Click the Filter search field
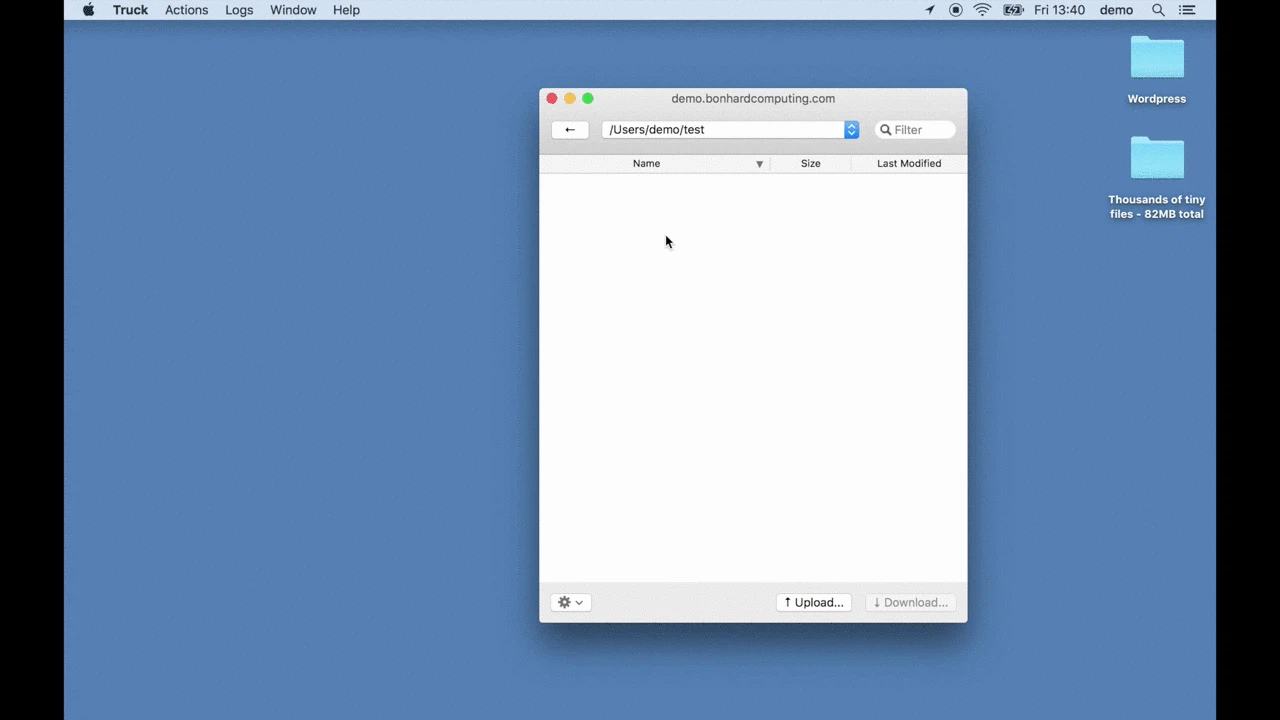This screenshot has width=1280, height=720. pos(915,130)
